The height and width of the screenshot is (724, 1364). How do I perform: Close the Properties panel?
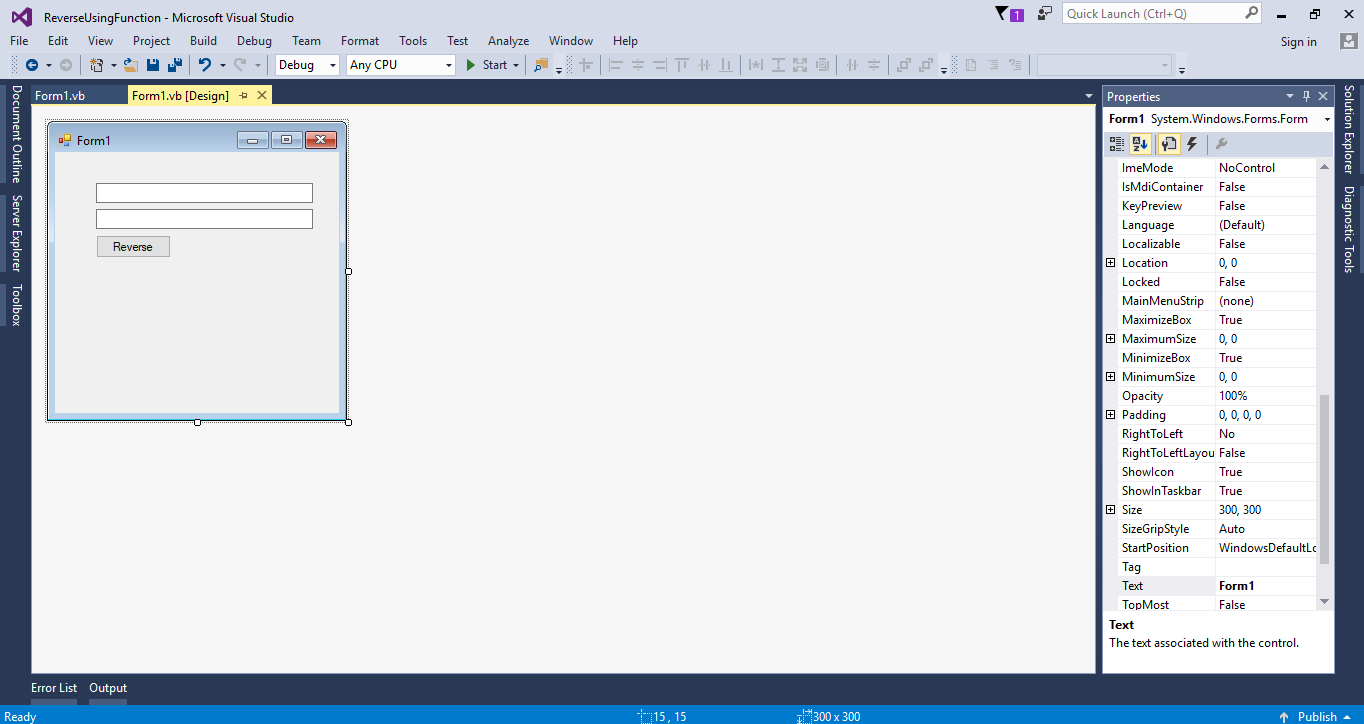click(1323, 97)
